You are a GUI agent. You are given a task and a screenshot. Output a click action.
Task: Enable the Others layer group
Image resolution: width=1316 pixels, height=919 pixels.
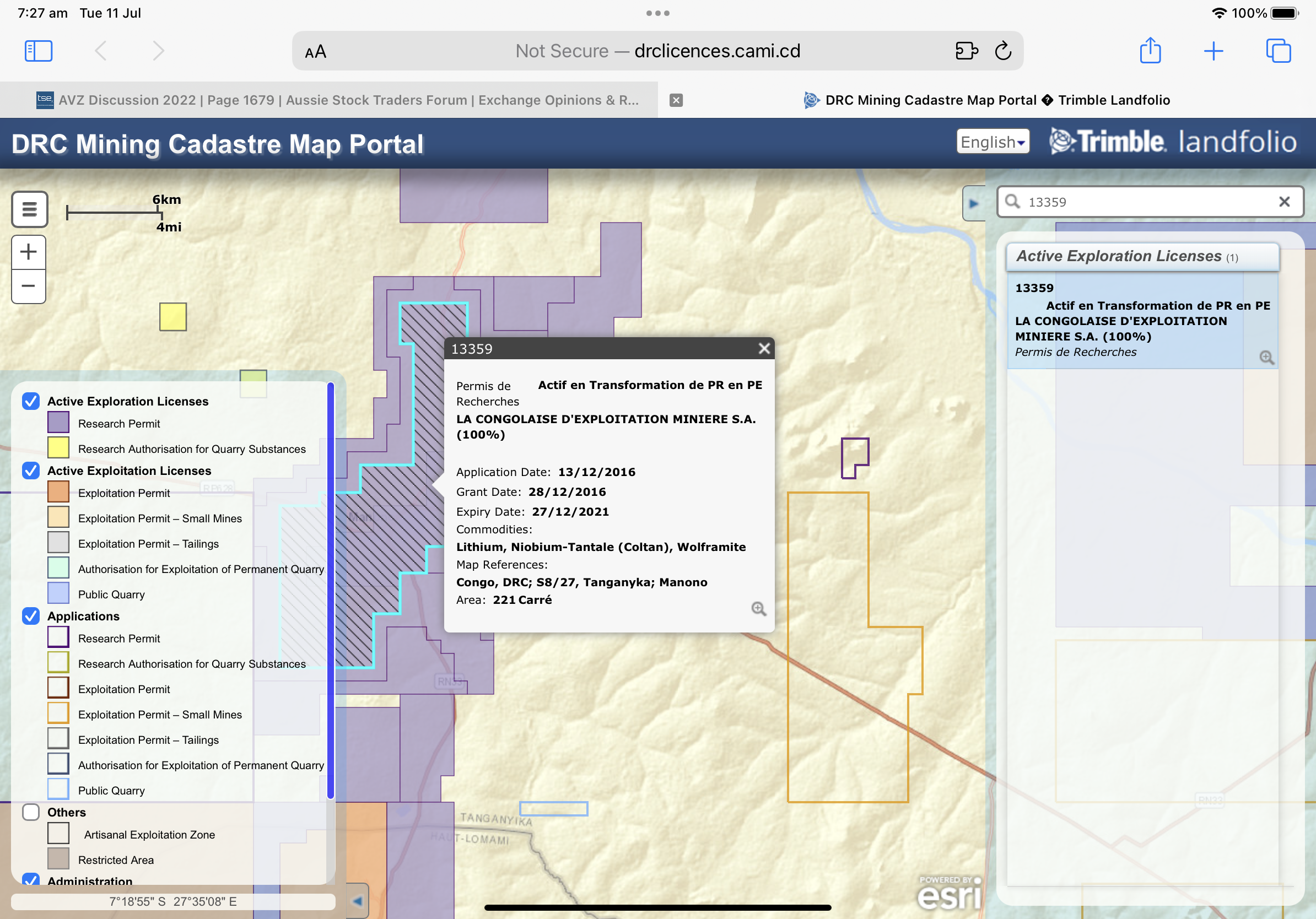(x=31, y=812)
